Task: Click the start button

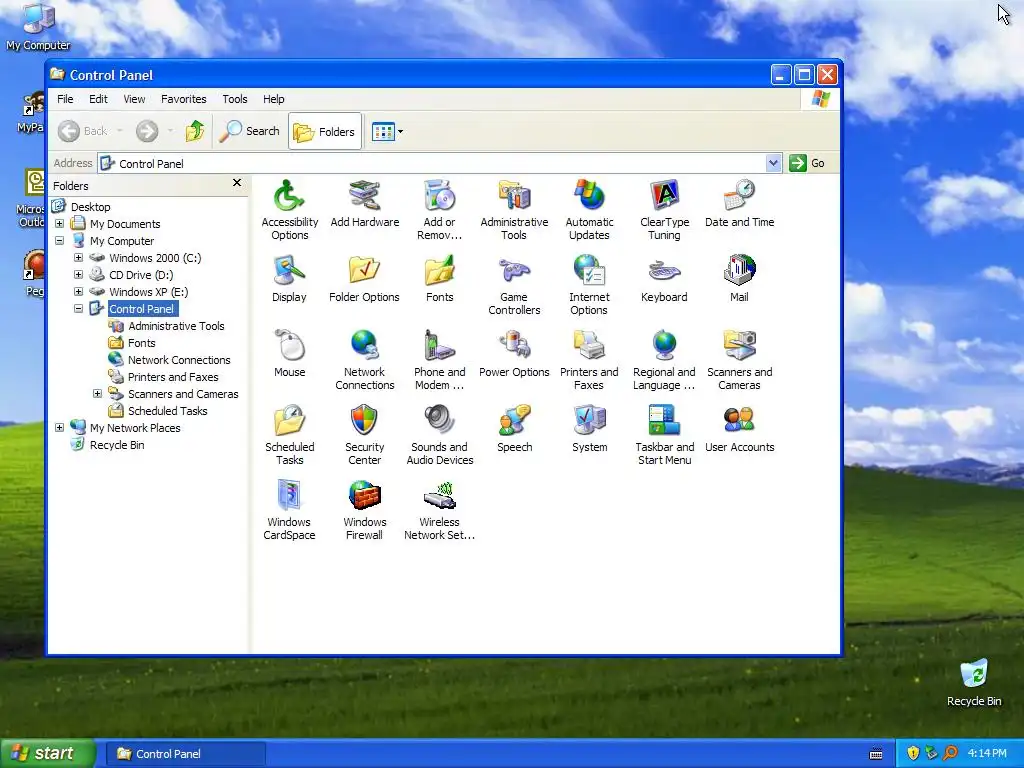Action: tap(48, 753)
